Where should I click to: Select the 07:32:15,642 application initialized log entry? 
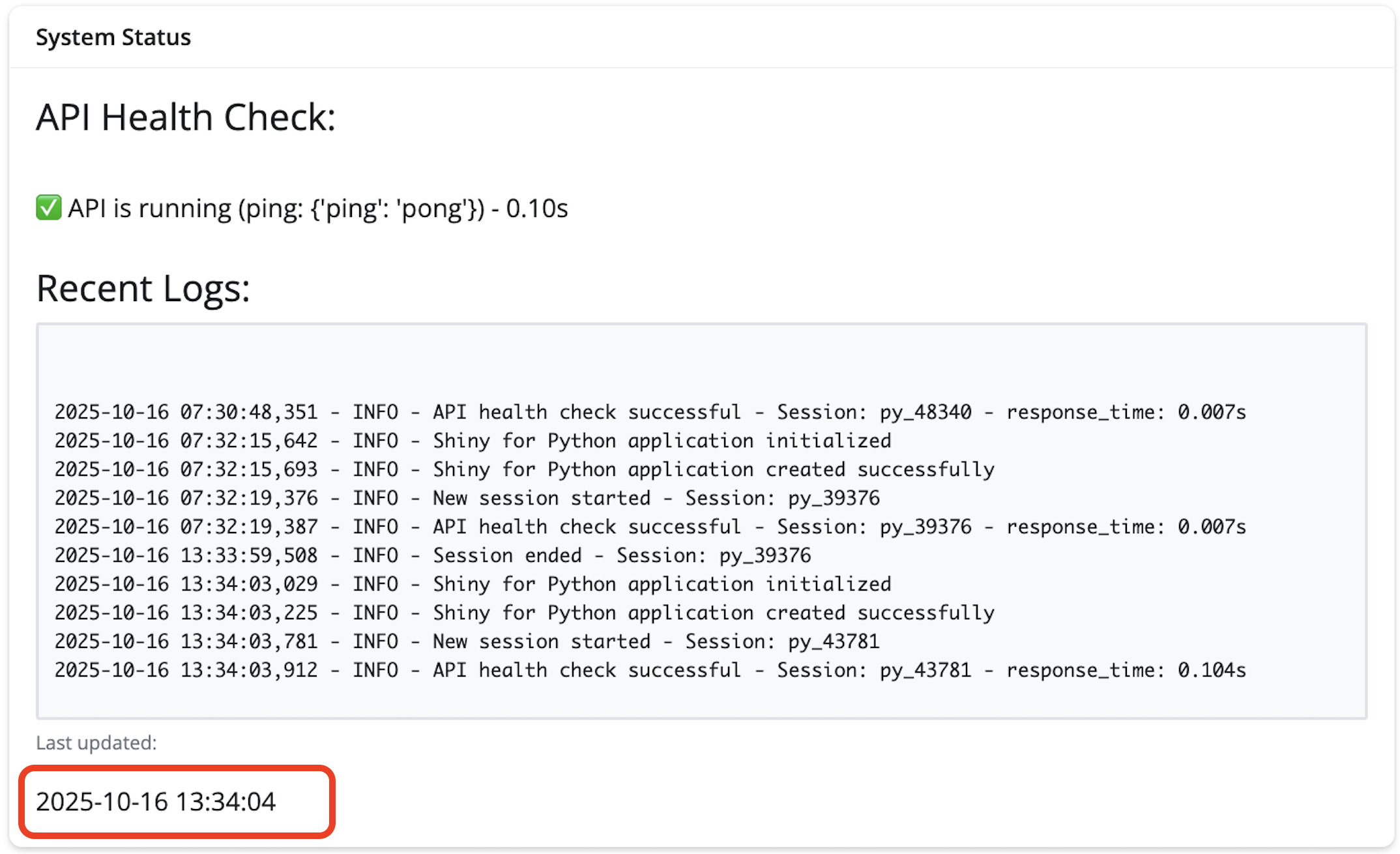pyautogui.click(x=473, y=441)
